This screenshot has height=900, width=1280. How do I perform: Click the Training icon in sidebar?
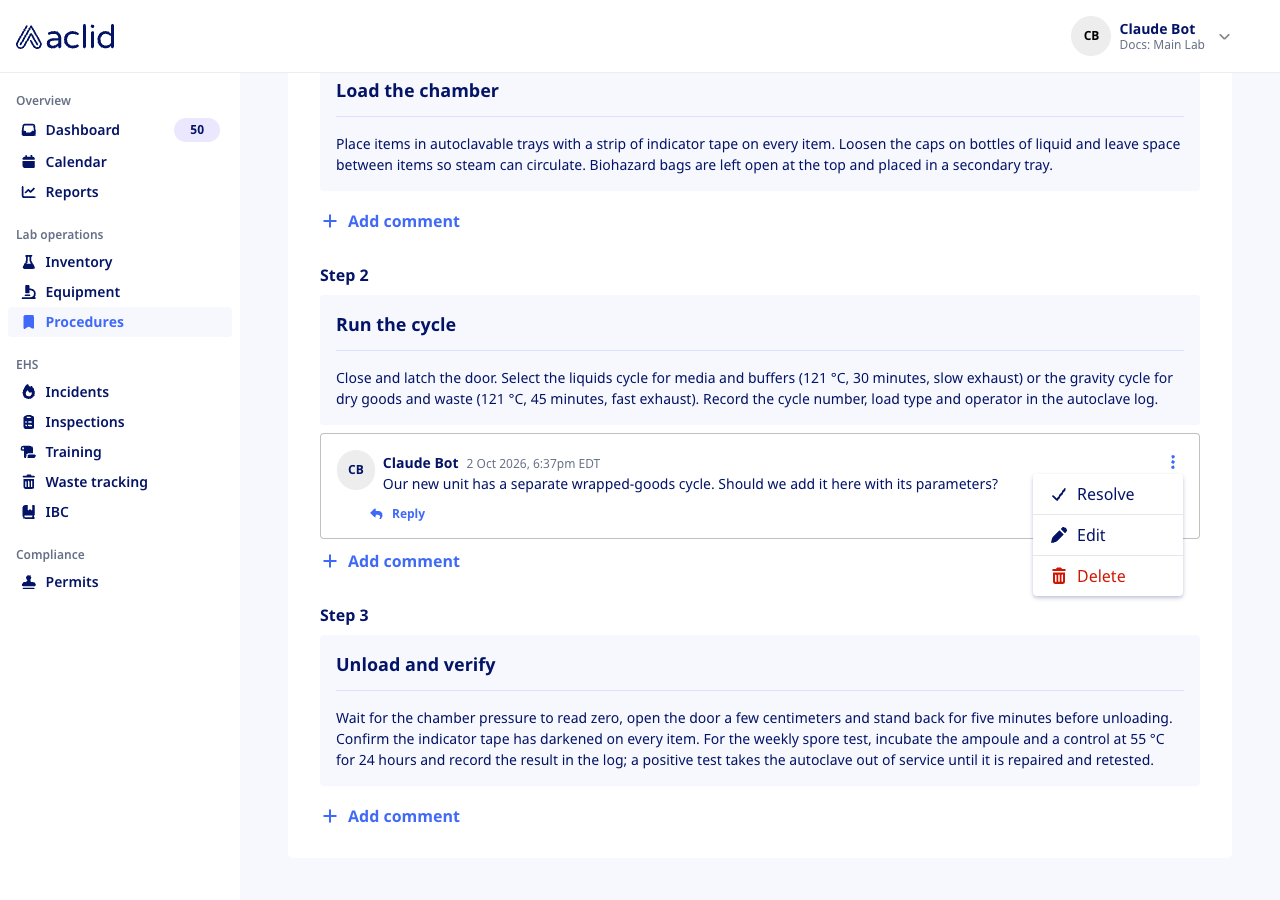(x=29, y=452)
